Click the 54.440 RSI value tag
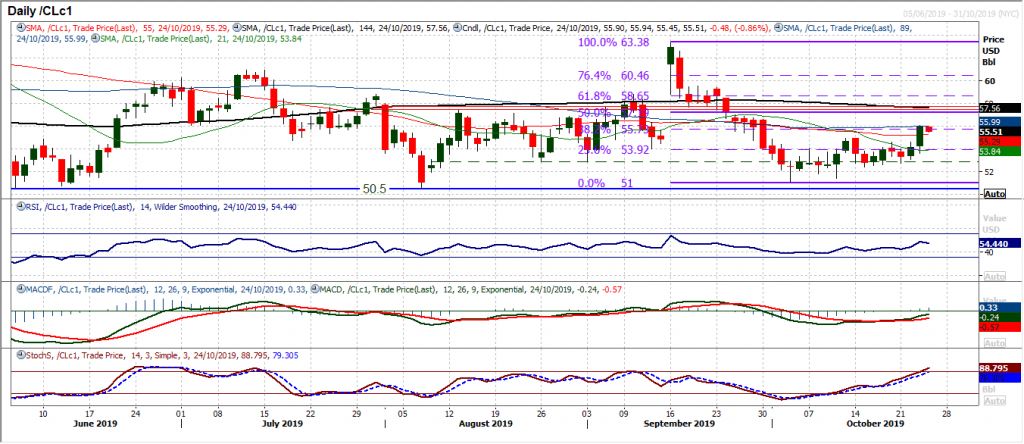Image resolution: width=1024 pixels, height=444 pixels. [x=1001, y=243]
